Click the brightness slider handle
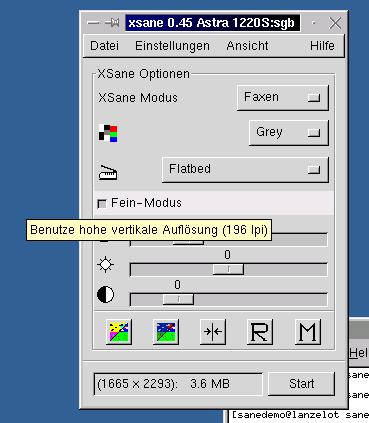This screenshot has width=369, height=423. pyautogui.click(x=228, y=269)
